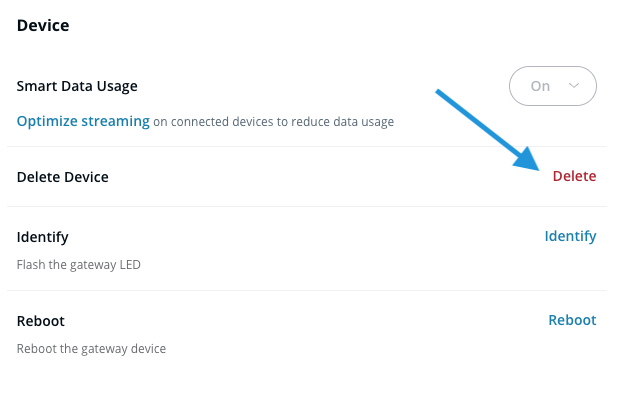
Task: Click the 'Reboot the gateway device' description
Action: 91,349
